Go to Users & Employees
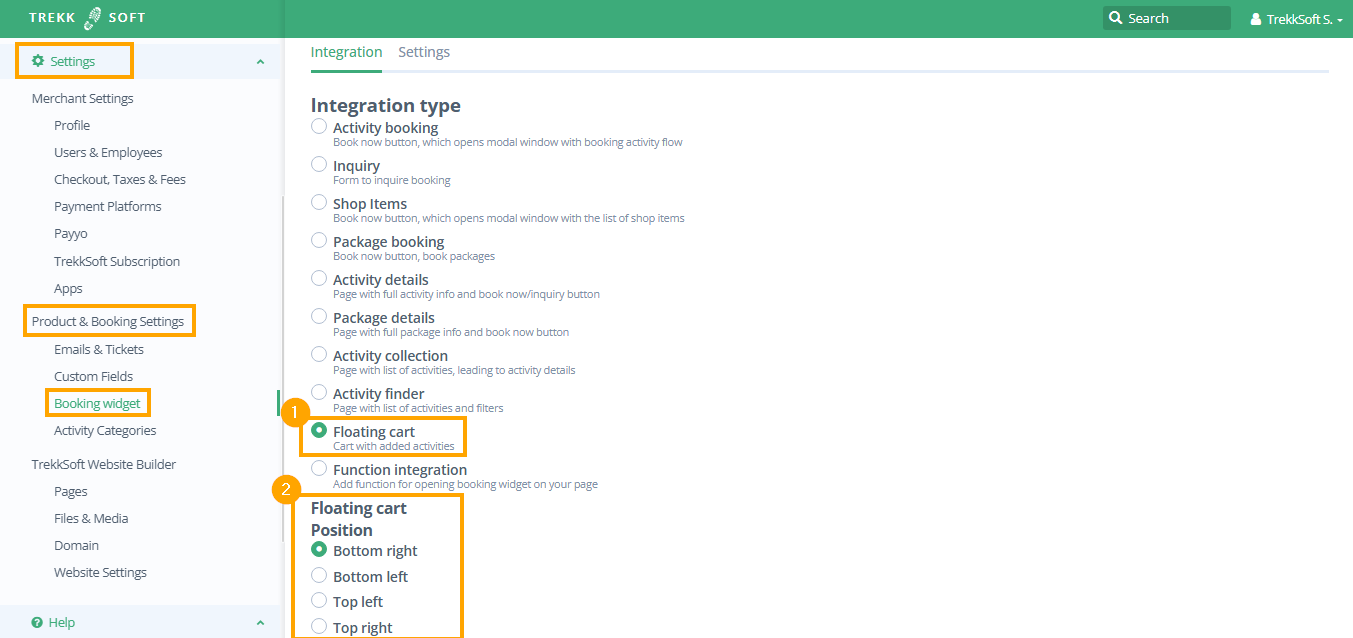 (x=108, y=152)
